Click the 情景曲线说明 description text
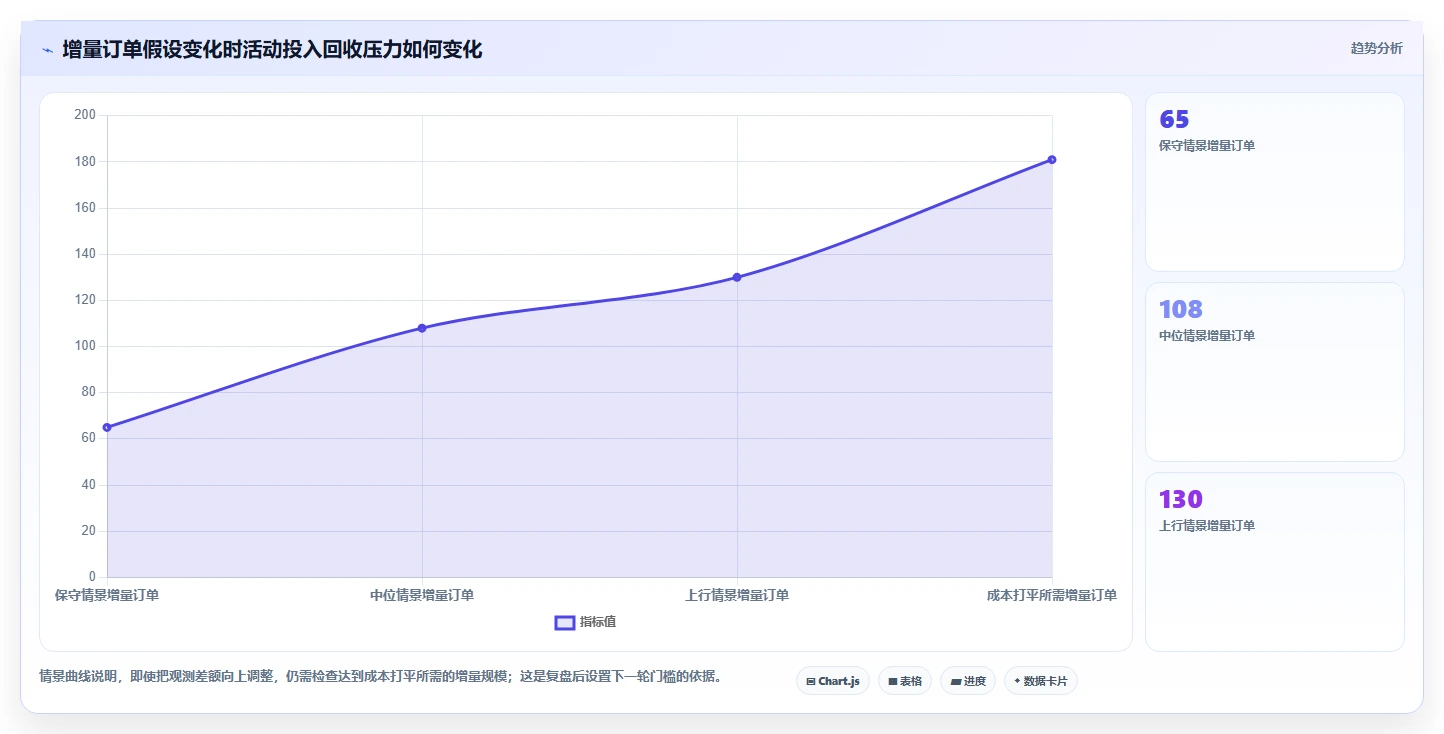This screenshot has width=1444, height=734. point(380,677)
